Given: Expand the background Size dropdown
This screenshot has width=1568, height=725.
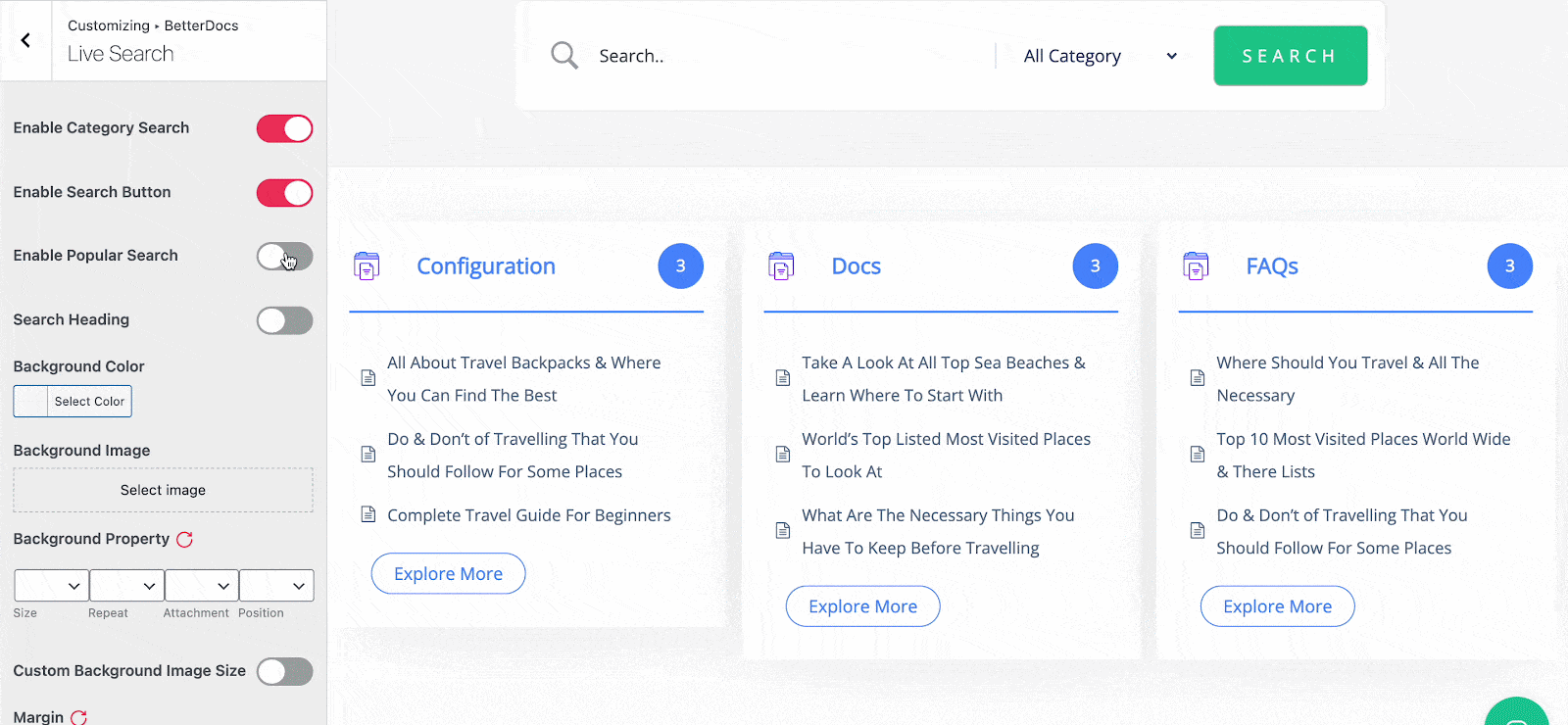Looking at the screenshot, I should click(50, 585).
